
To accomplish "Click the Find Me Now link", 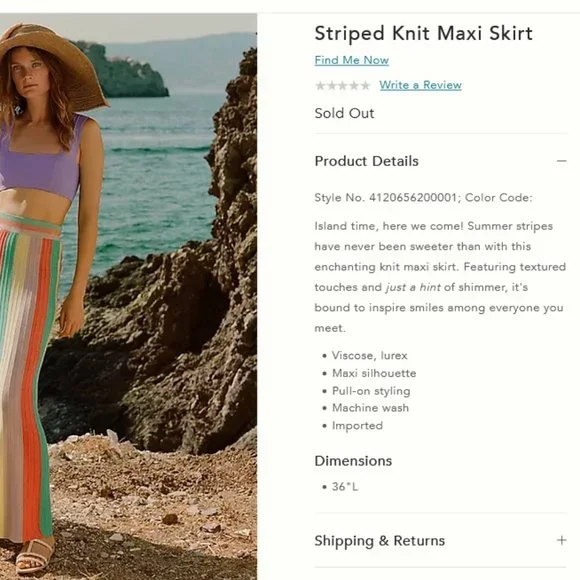I will (x=351, y=60).
